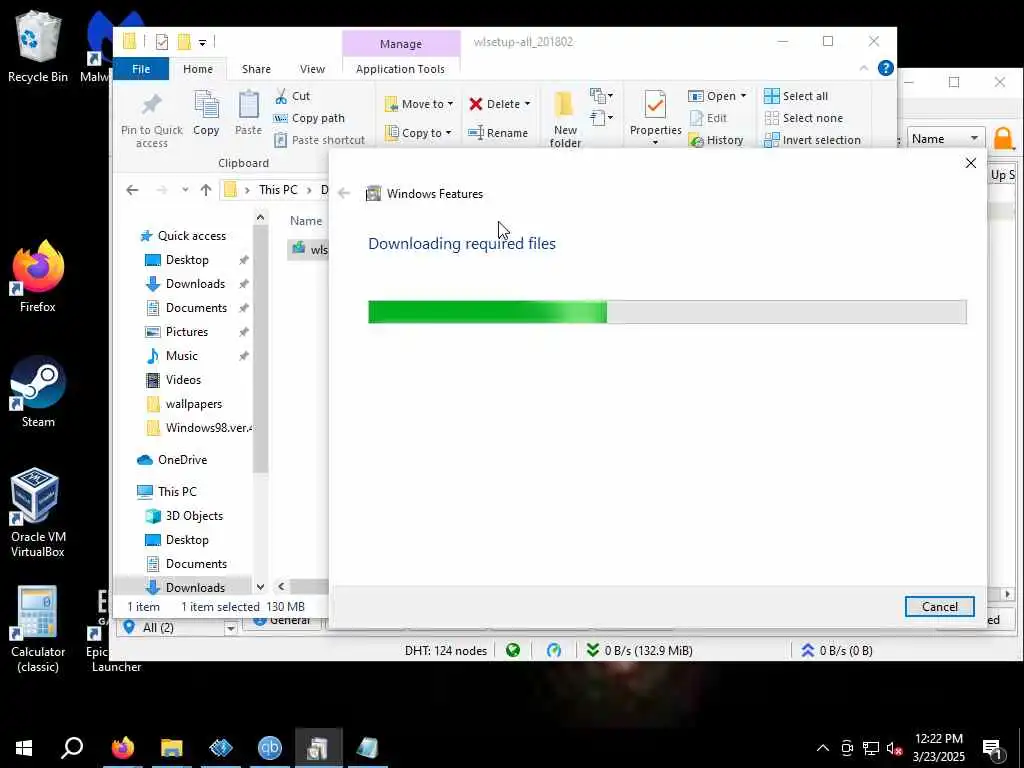Click Select none in the ribbon

click(x=803, y=118)
